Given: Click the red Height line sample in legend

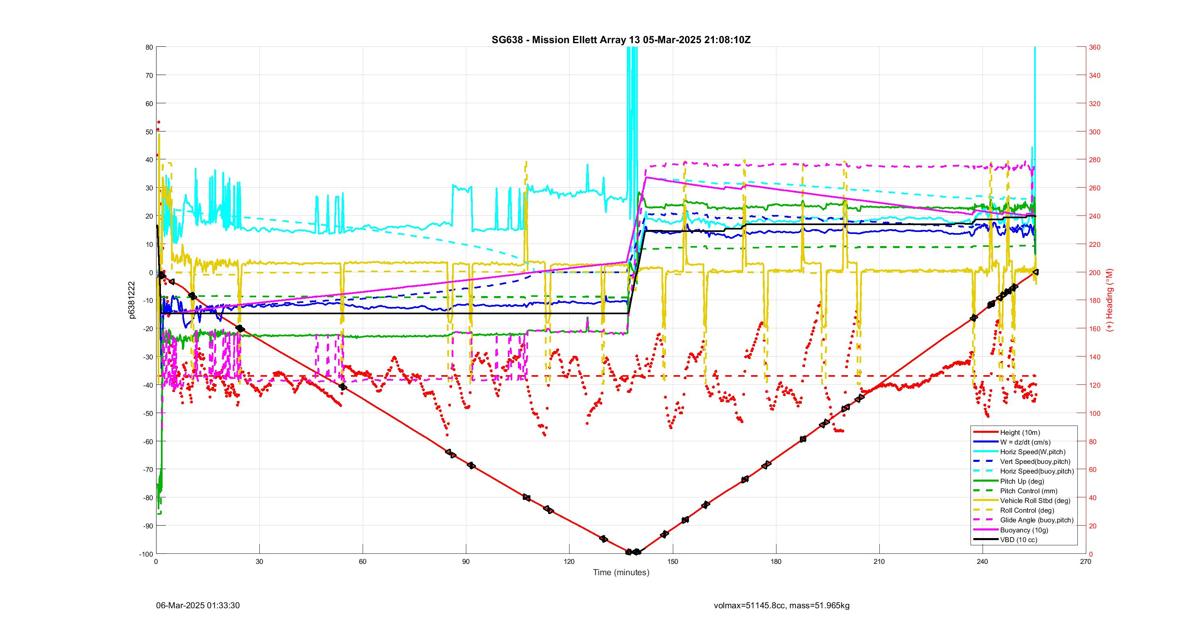Looking at the screenshot, I should pyautogui.click(x=984, y=432).
